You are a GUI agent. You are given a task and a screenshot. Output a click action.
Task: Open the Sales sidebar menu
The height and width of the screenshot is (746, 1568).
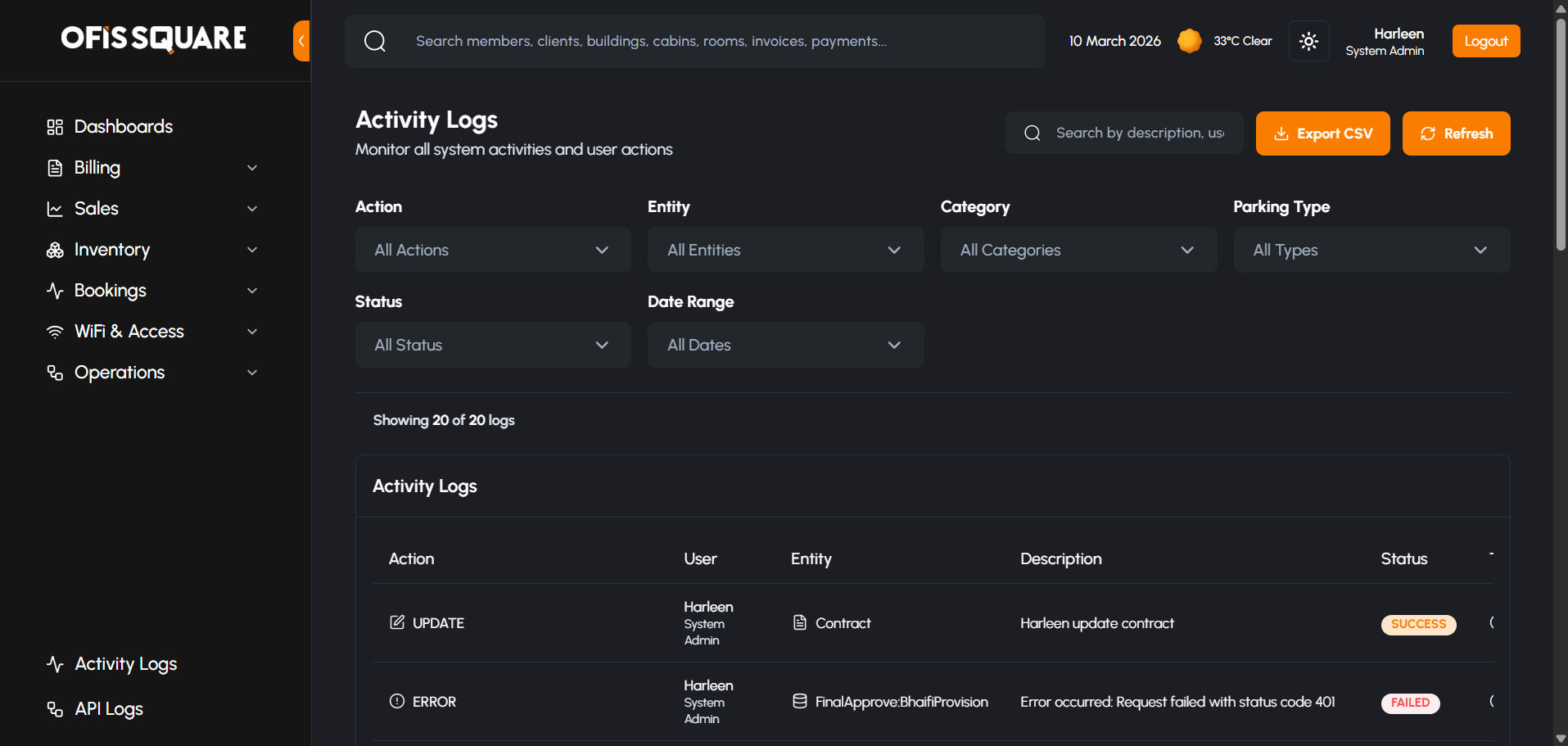(97, 209)
